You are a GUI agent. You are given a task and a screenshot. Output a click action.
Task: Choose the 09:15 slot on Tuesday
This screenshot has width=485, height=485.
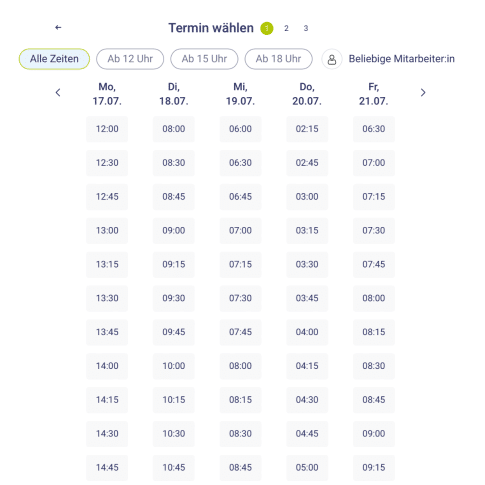click(x=174, y=265)
